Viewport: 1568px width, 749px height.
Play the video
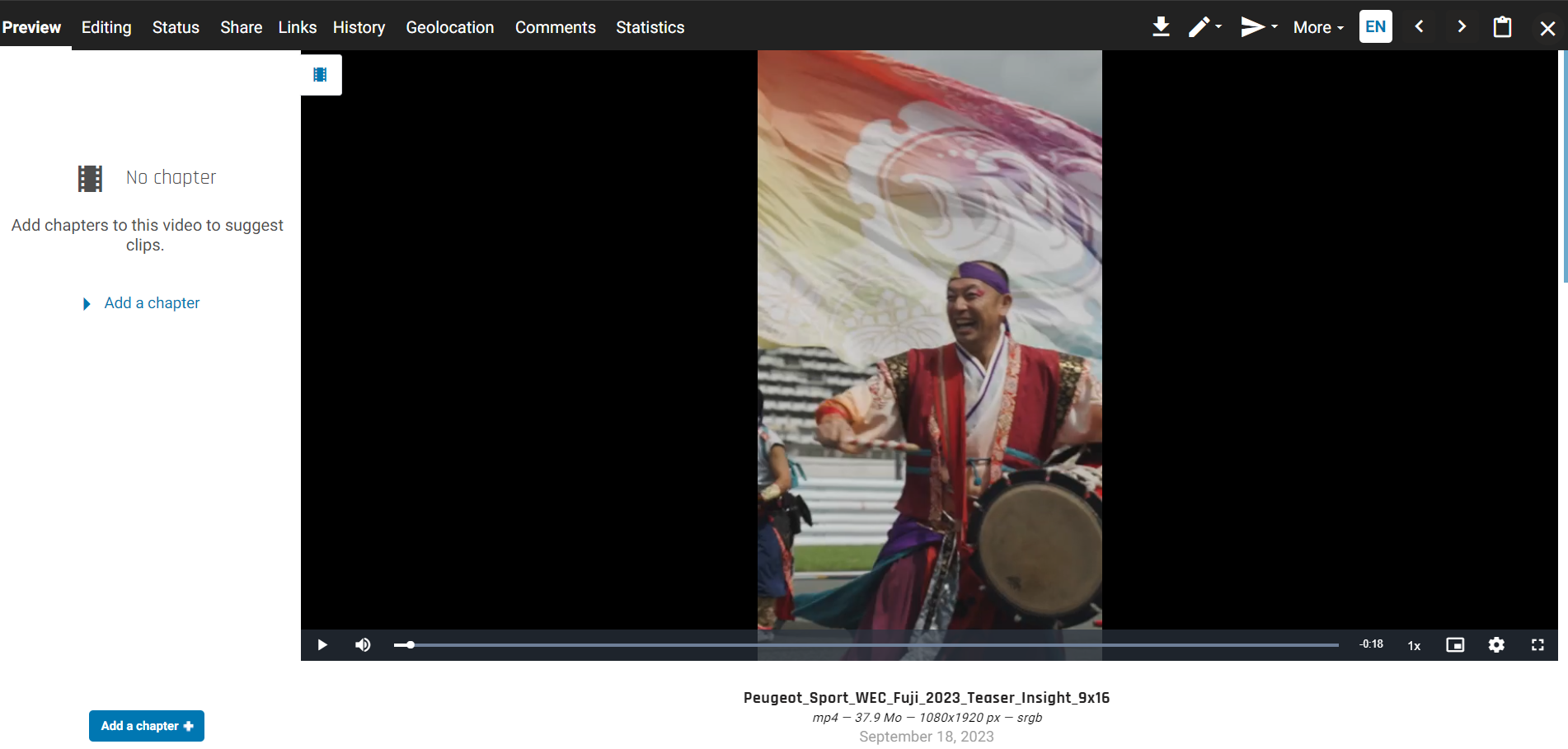click(x=322, y=644)
